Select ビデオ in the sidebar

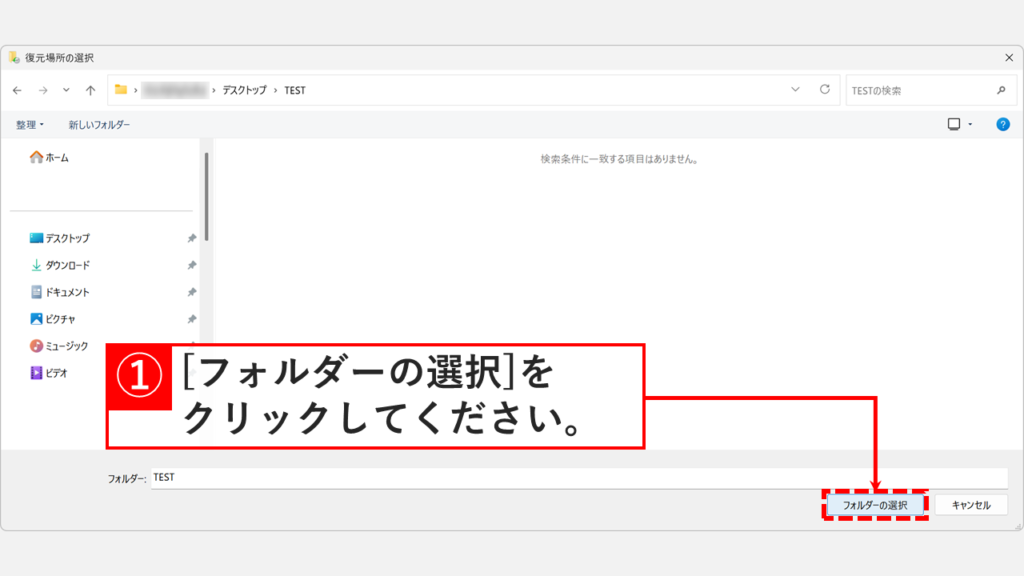pyautogui.click(x=48, y=373)
